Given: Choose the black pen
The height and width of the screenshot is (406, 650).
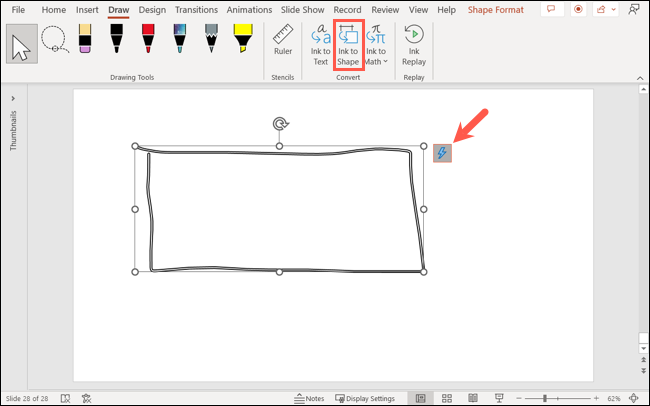Looking at the screenshot, I should 116,38.
